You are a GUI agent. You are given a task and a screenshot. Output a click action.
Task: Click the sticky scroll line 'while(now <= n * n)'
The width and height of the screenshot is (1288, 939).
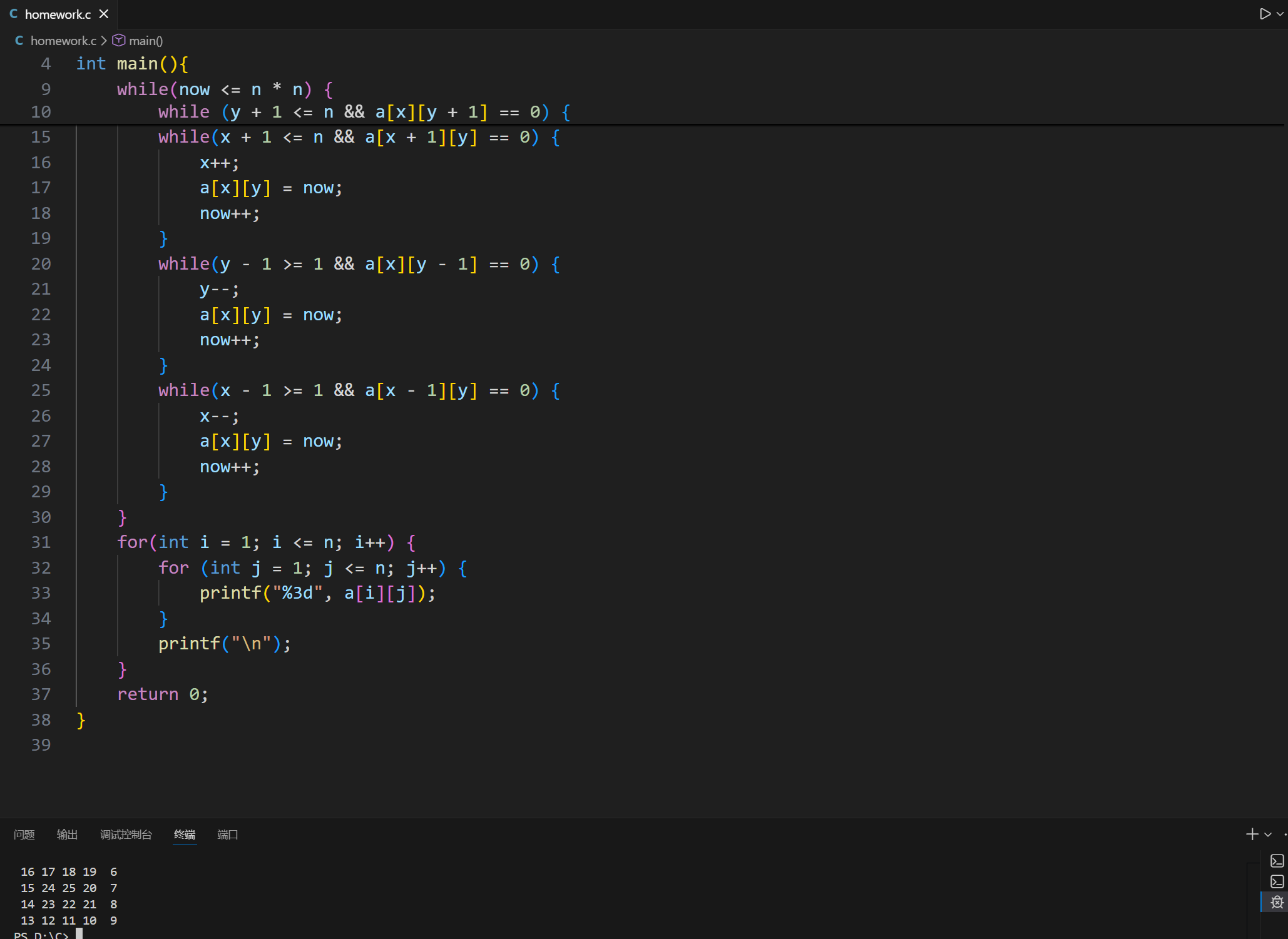coord(225,89)
